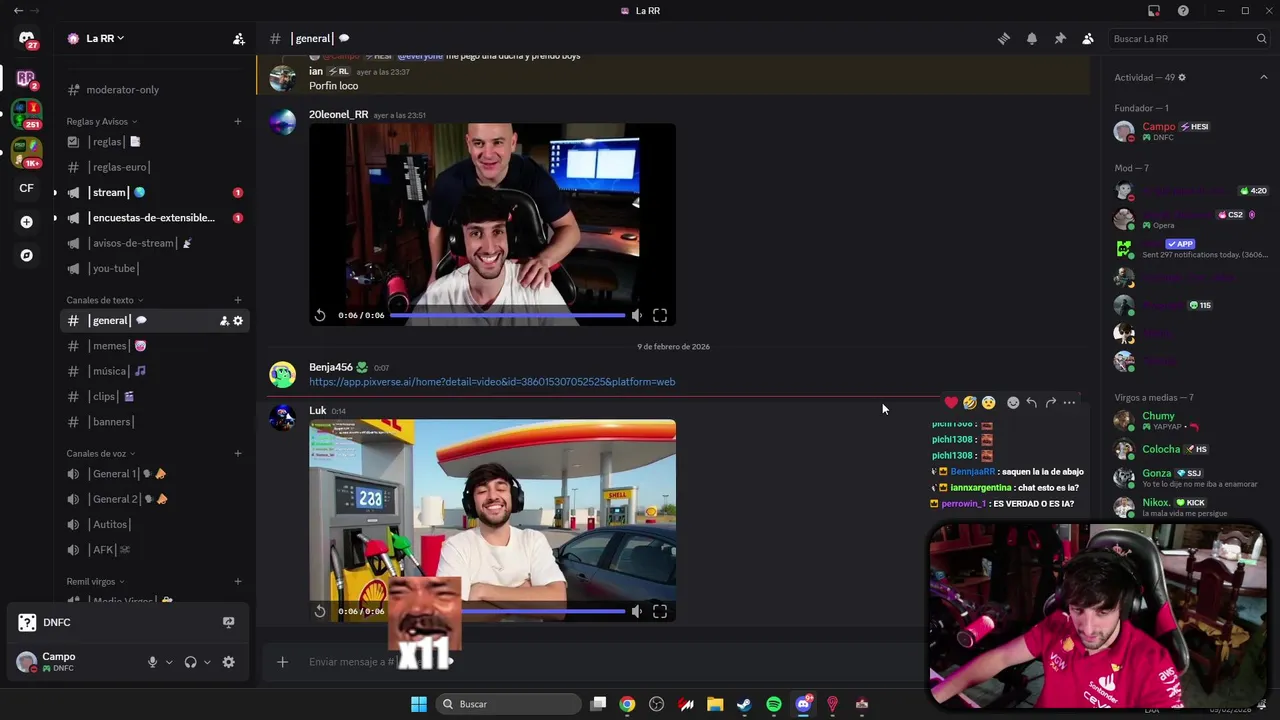
Task: React with heart emoji to message
Action: click(x=951, y=403)
